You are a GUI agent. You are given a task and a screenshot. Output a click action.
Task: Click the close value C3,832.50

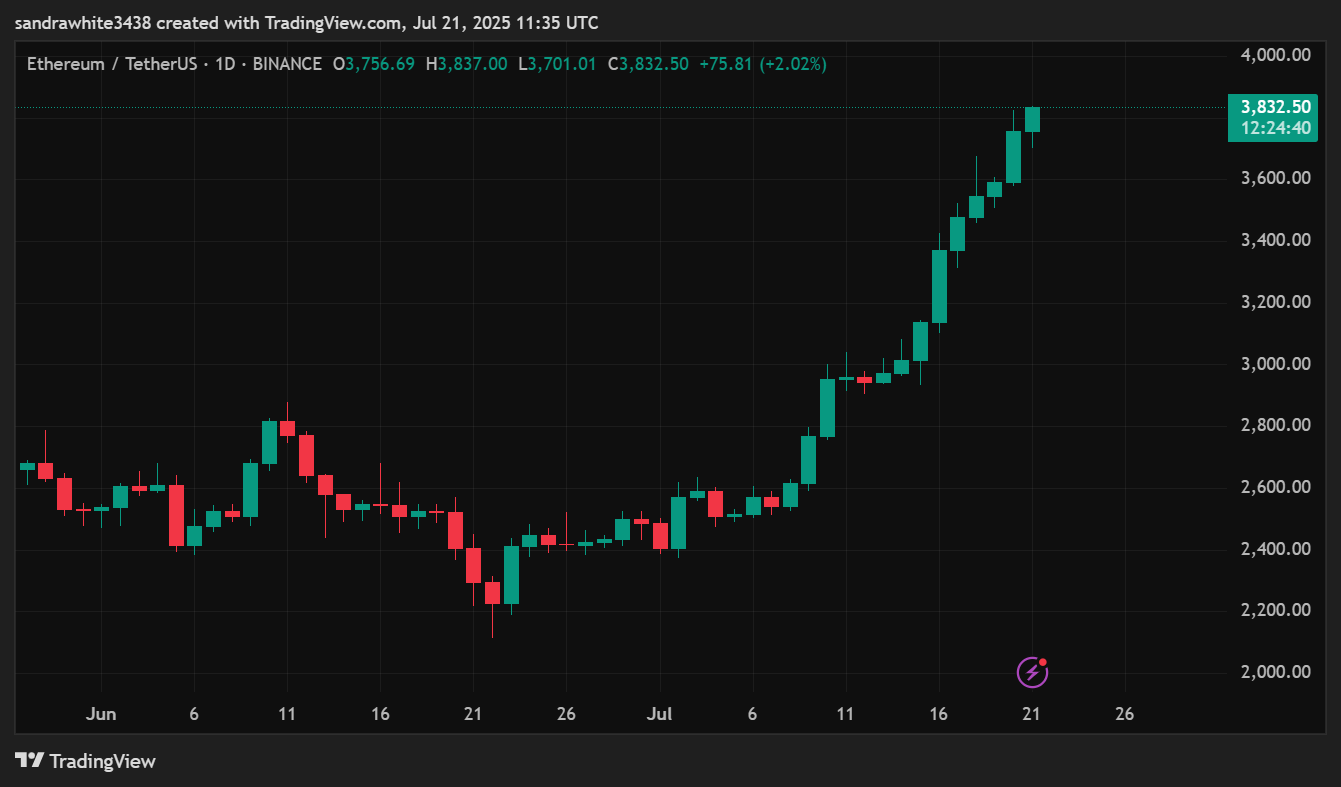pyautogui.click(x=648, y=64)
